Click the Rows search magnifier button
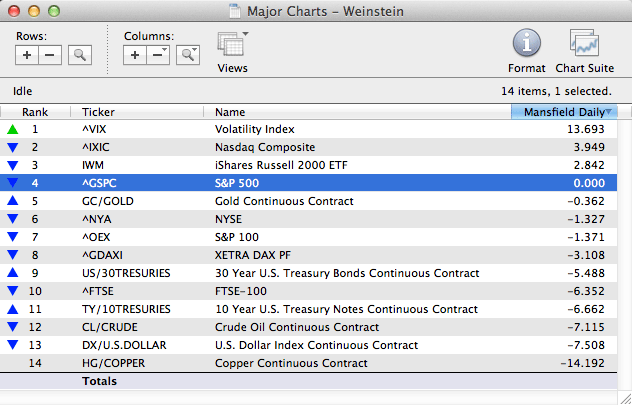 pos(80,55)
